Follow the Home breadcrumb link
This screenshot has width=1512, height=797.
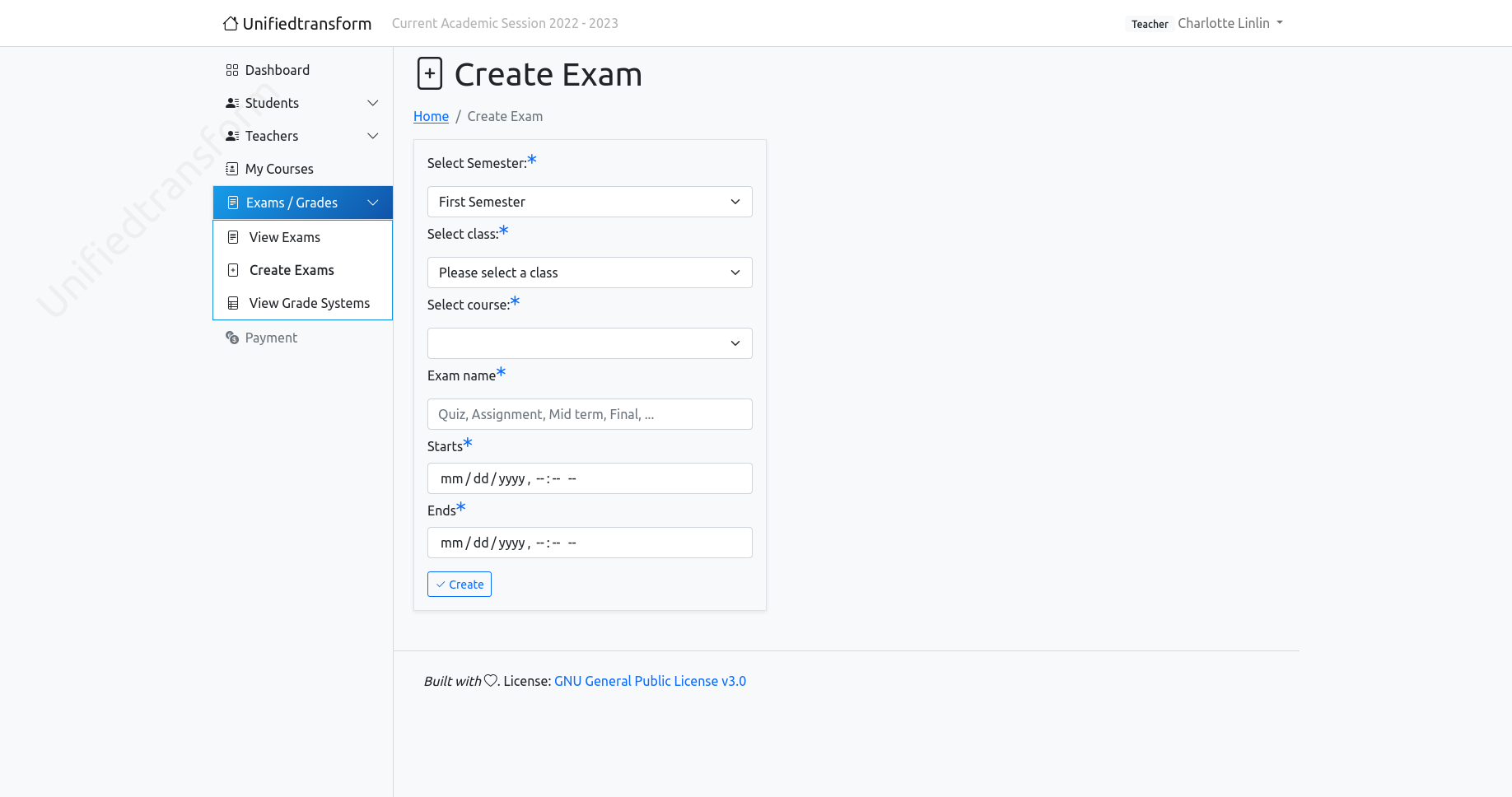click(431, 116)
